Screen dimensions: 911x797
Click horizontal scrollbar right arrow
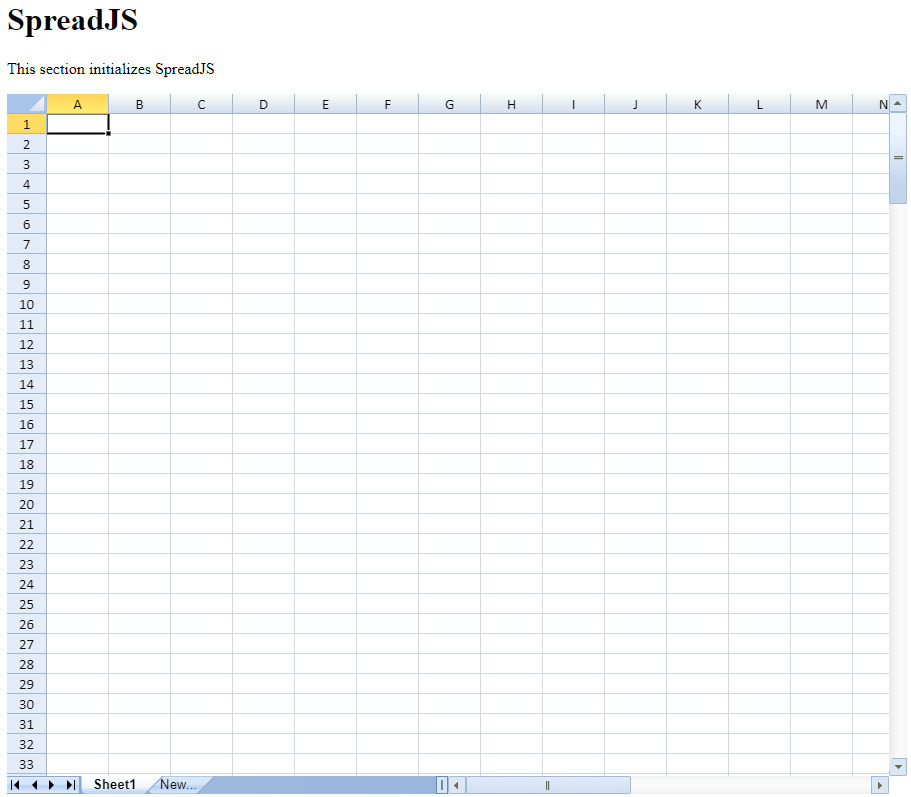pyautogui.click(x=880, y=785)
